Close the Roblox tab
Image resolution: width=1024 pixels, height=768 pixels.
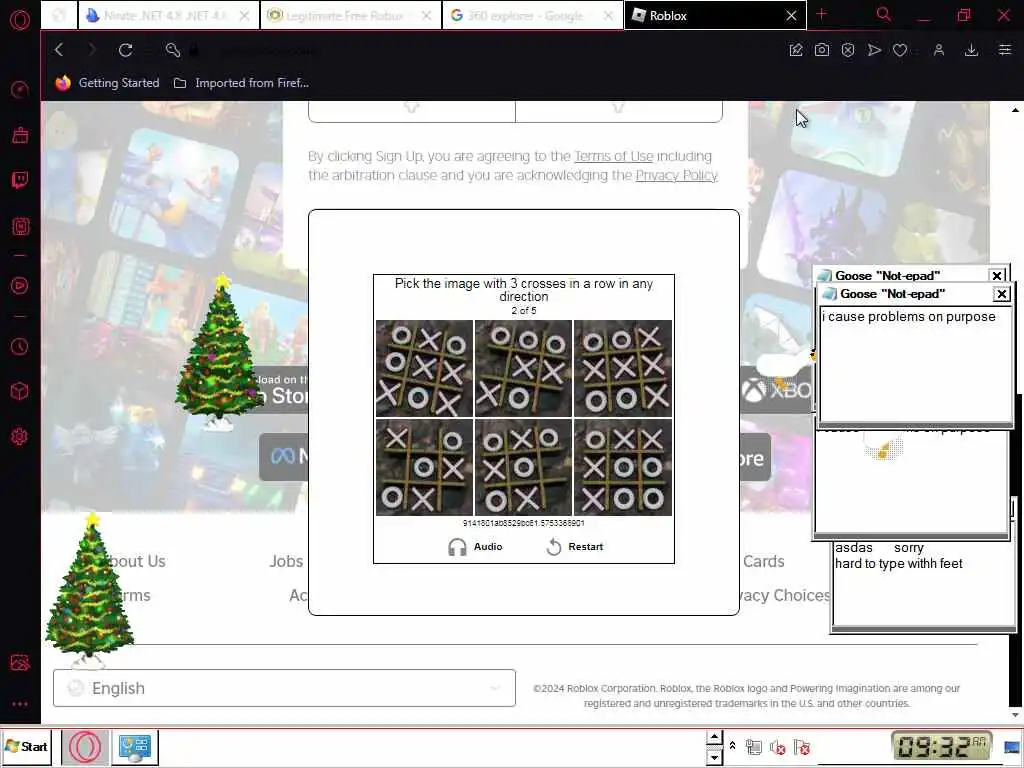791,16
